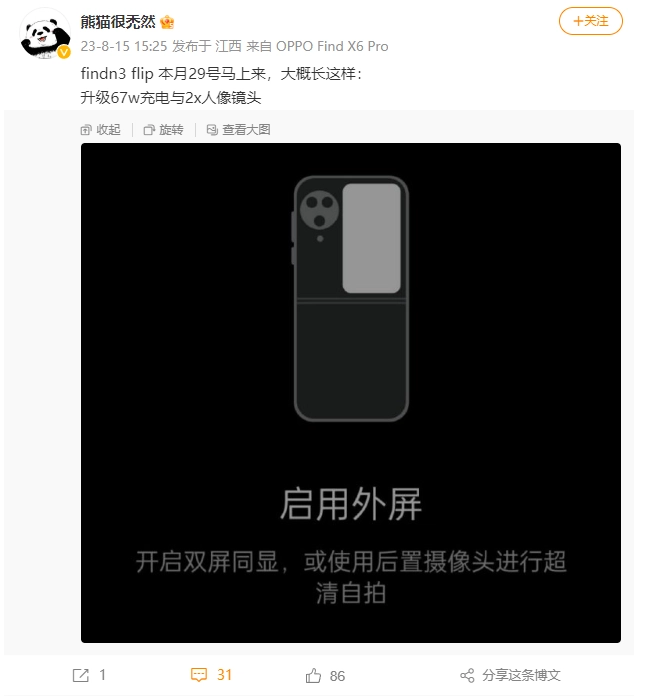This screenshot has width=651, height=696.
Task: Open username 熊猫很秃然 profile link
Action: (118, 21)
